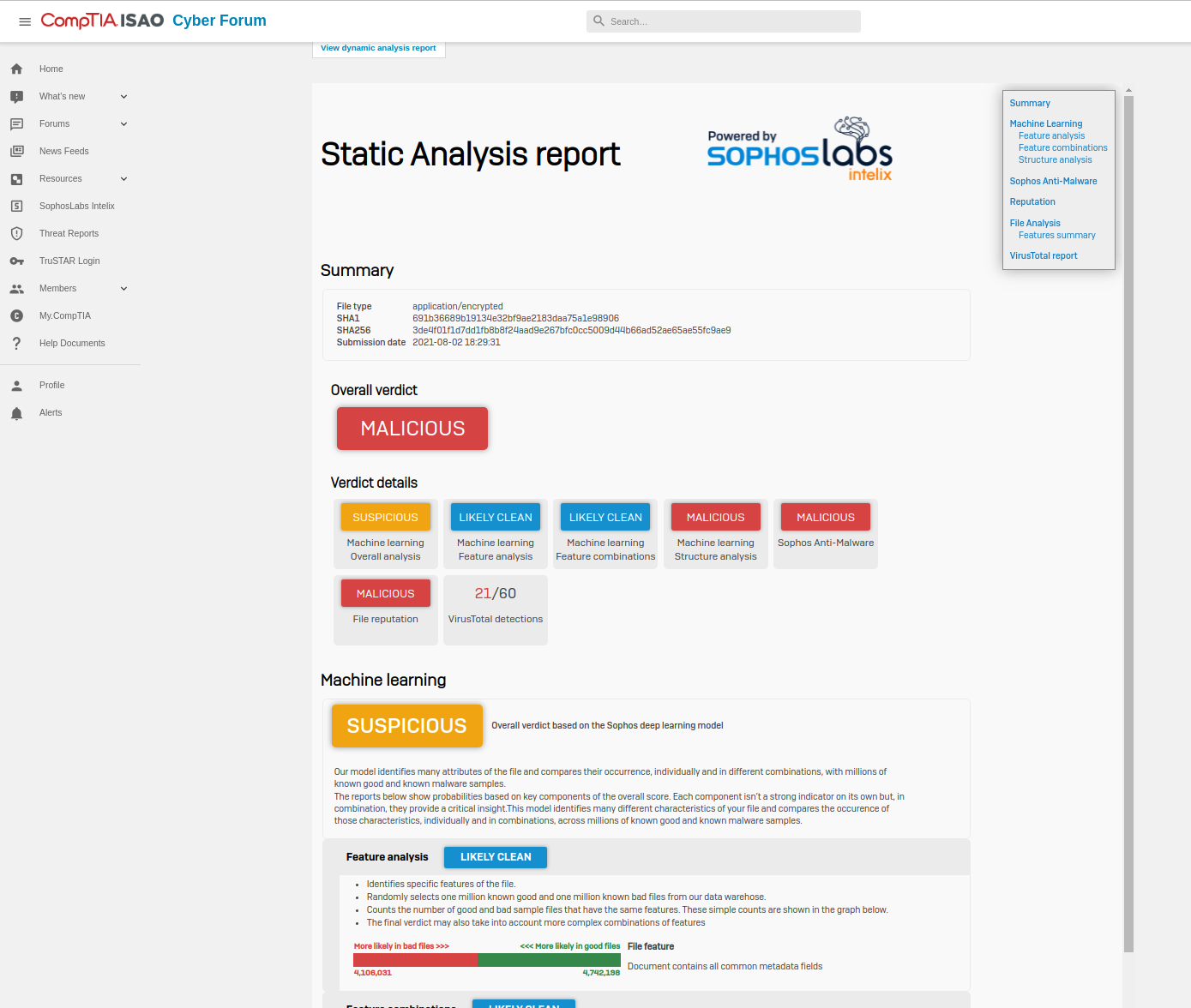Screen dimensions: 1191x1008
Task: Click the CompTIA ISAO logo
Action: tap(102, 21)
